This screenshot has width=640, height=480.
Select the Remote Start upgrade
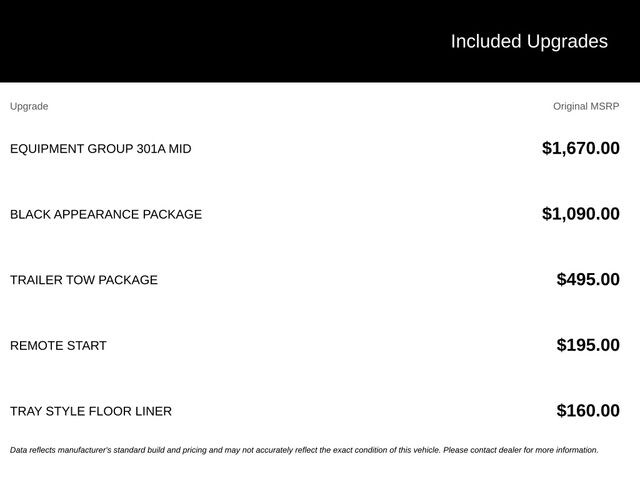(x=58, y=346)
